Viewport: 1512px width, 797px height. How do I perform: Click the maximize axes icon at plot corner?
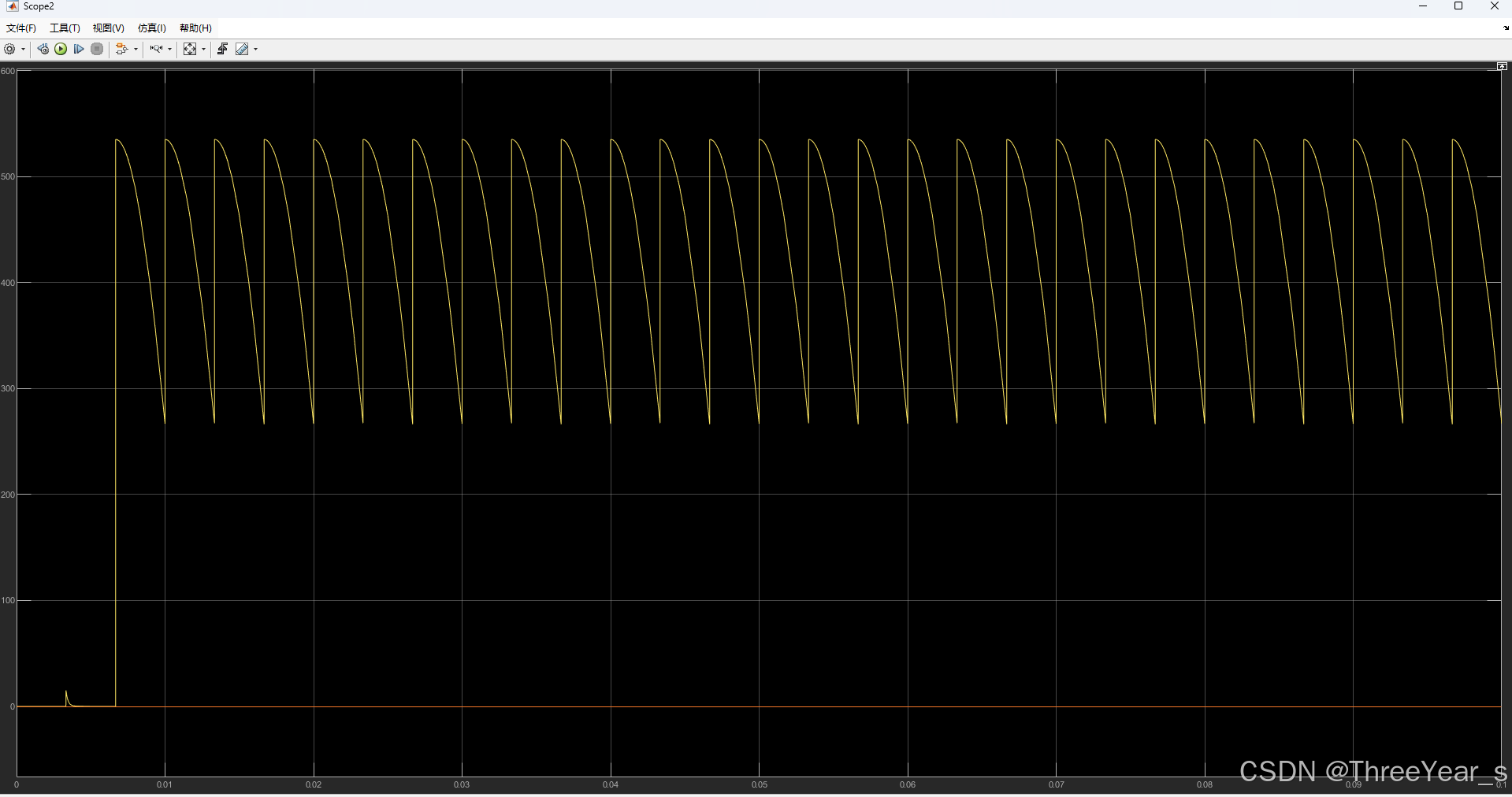point(1502,66)
